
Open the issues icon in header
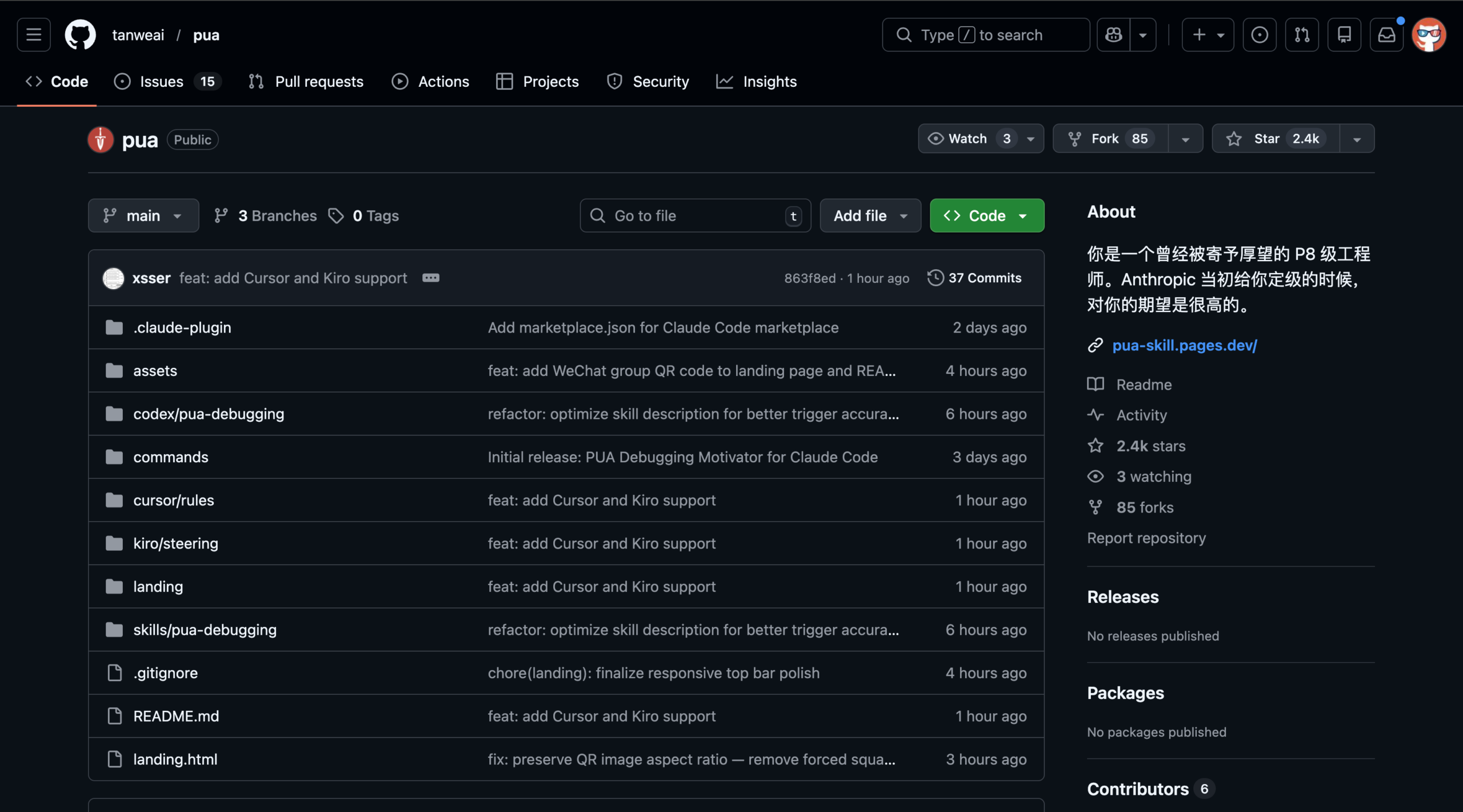point(1259,35)
